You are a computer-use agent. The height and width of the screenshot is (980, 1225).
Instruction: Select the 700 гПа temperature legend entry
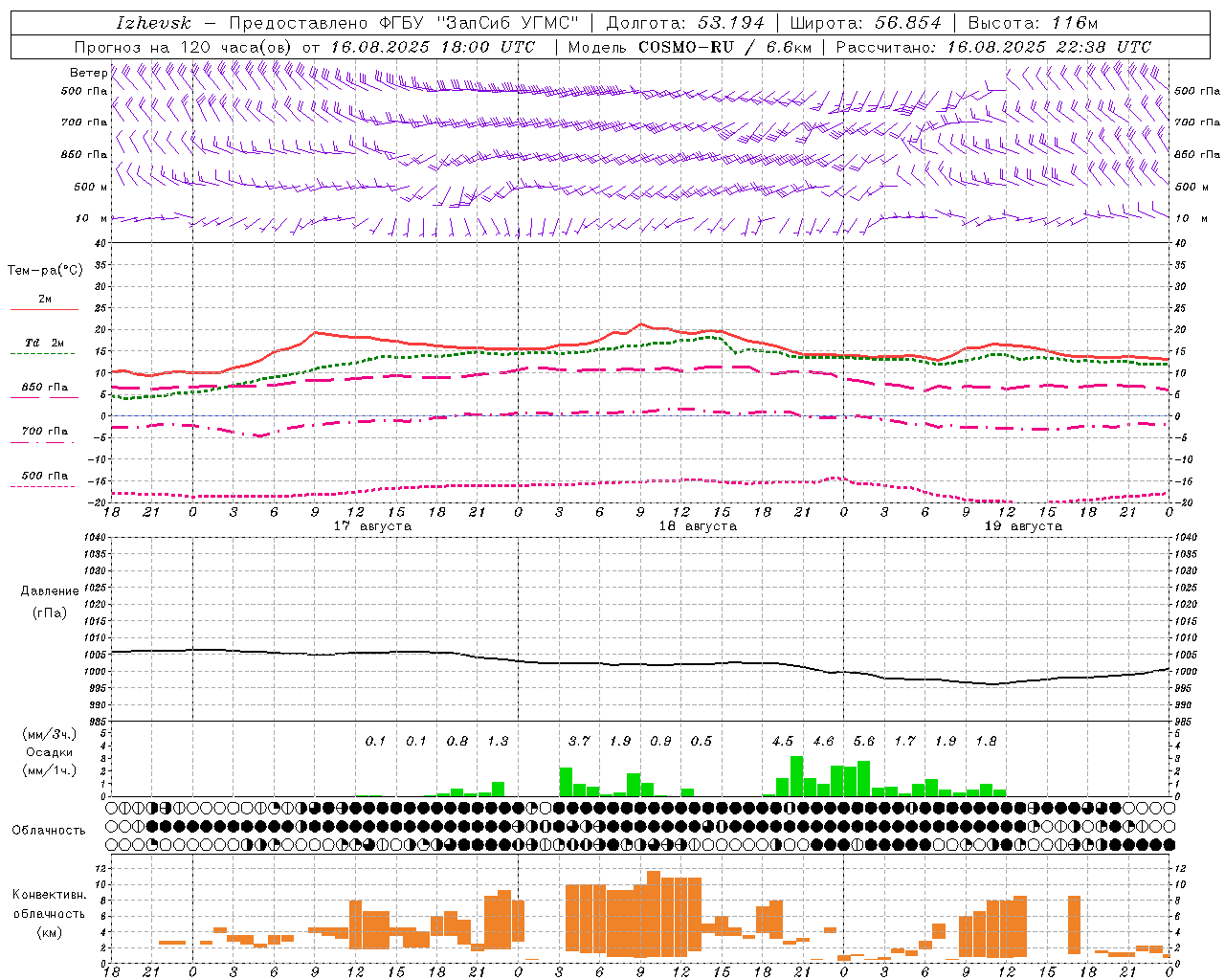coord(44,432)
